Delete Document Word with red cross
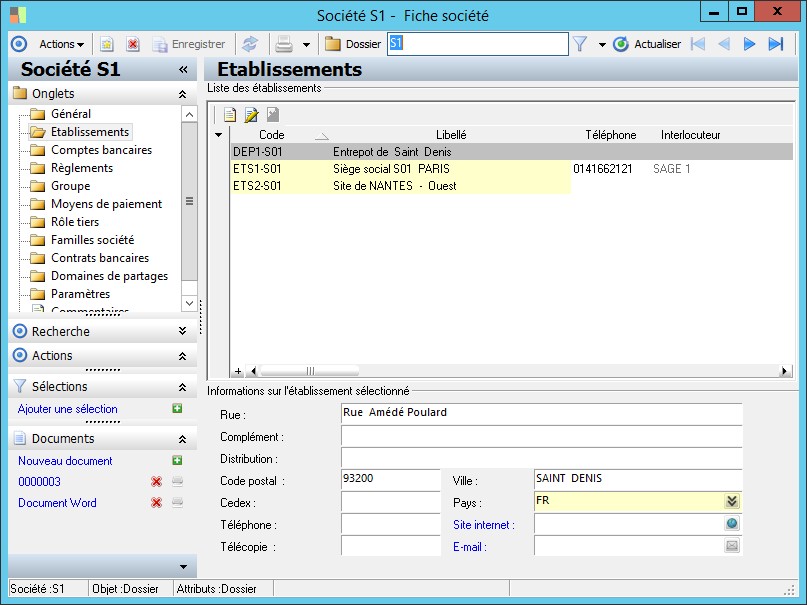This screenshot has width=807, height=605. tap(156, 503)
